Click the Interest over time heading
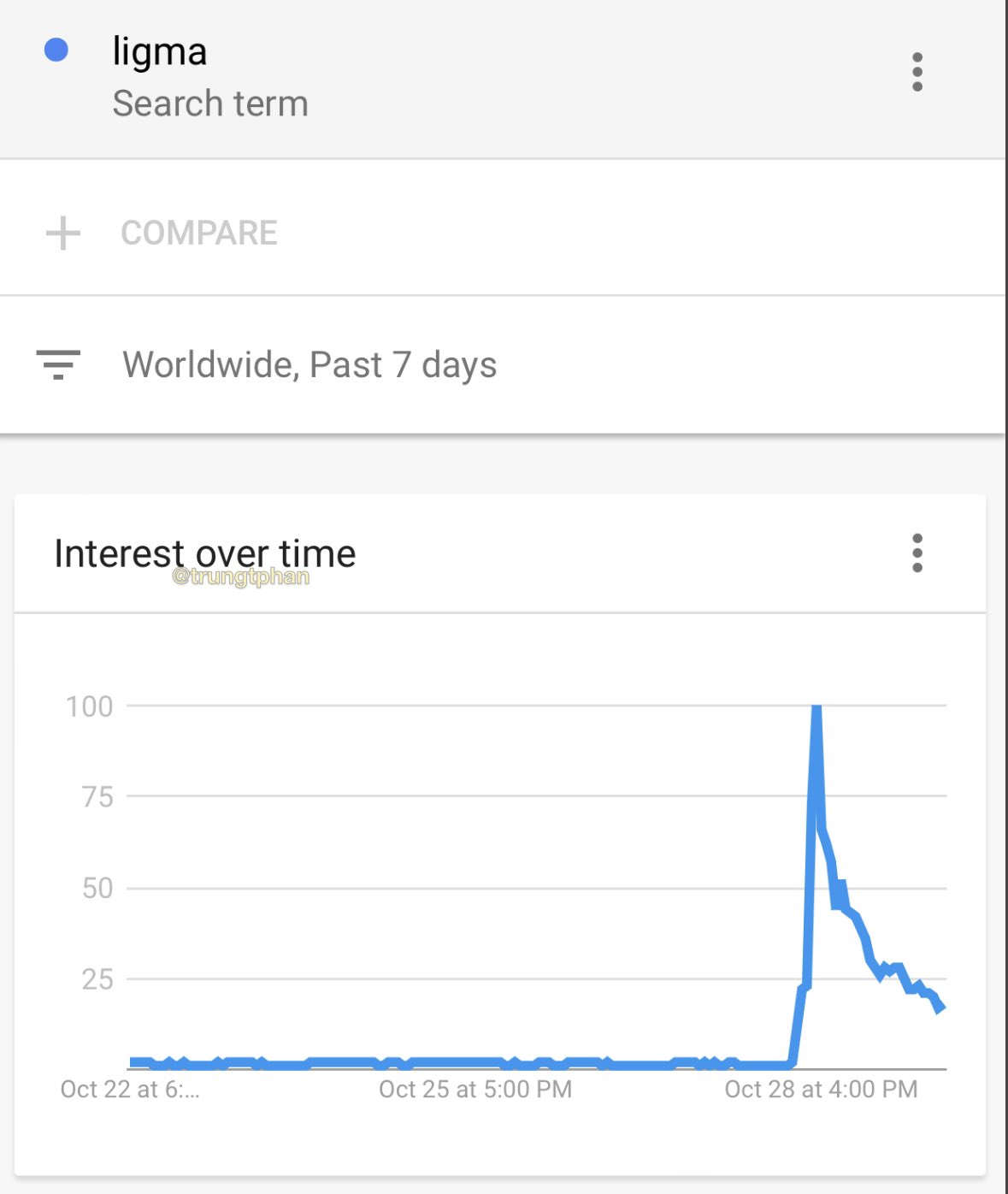 pyautogui.click(x=204, y=553)
